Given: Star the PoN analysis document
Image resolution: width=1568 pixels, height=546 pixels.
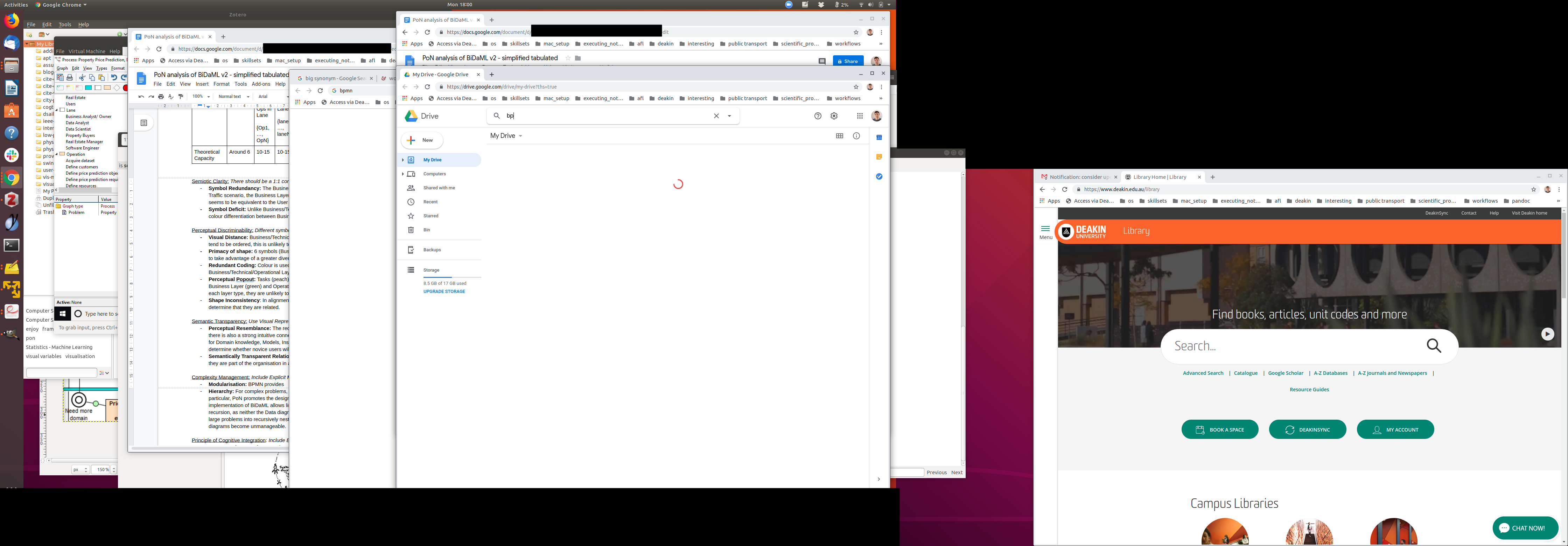Looking at the screenshot, I should coord(568,58).
